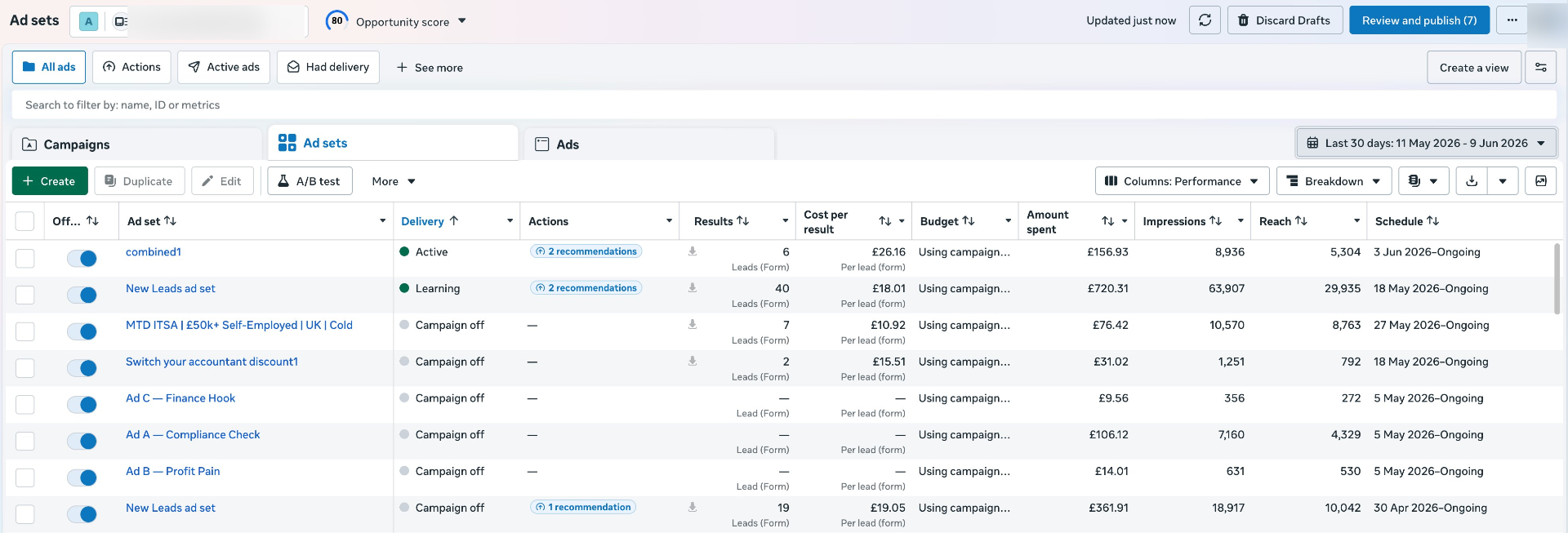
Task: Toggle Switch your accountant discount1 ad set
Action: click(82, 368)
